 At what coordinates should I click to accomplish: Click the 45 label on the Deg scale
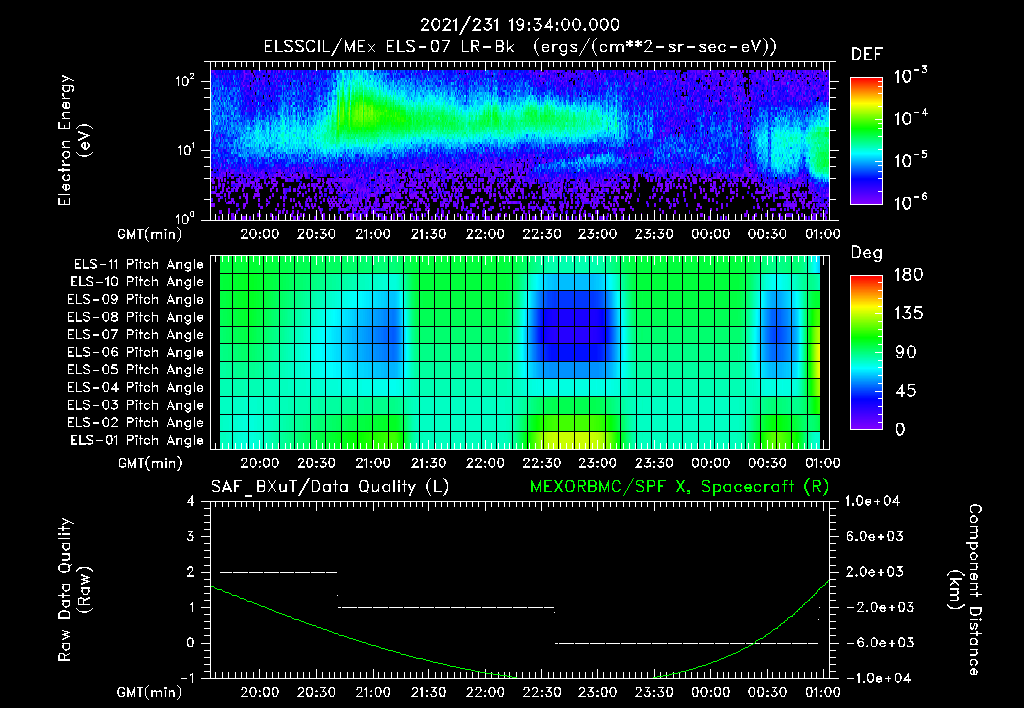pos(905,391)
